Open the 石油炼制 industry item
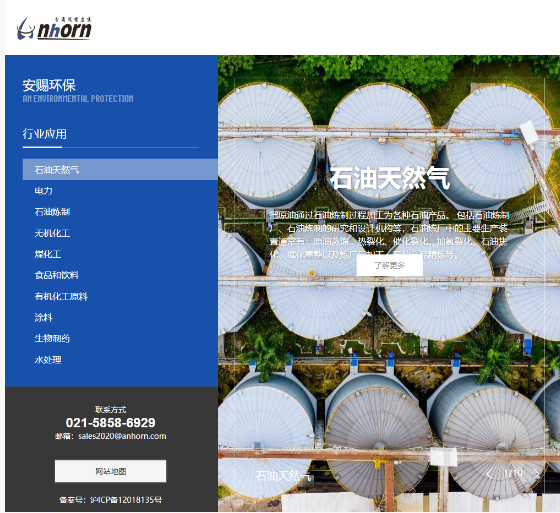The width and height of the screenshot is (560, 513). 52,212
